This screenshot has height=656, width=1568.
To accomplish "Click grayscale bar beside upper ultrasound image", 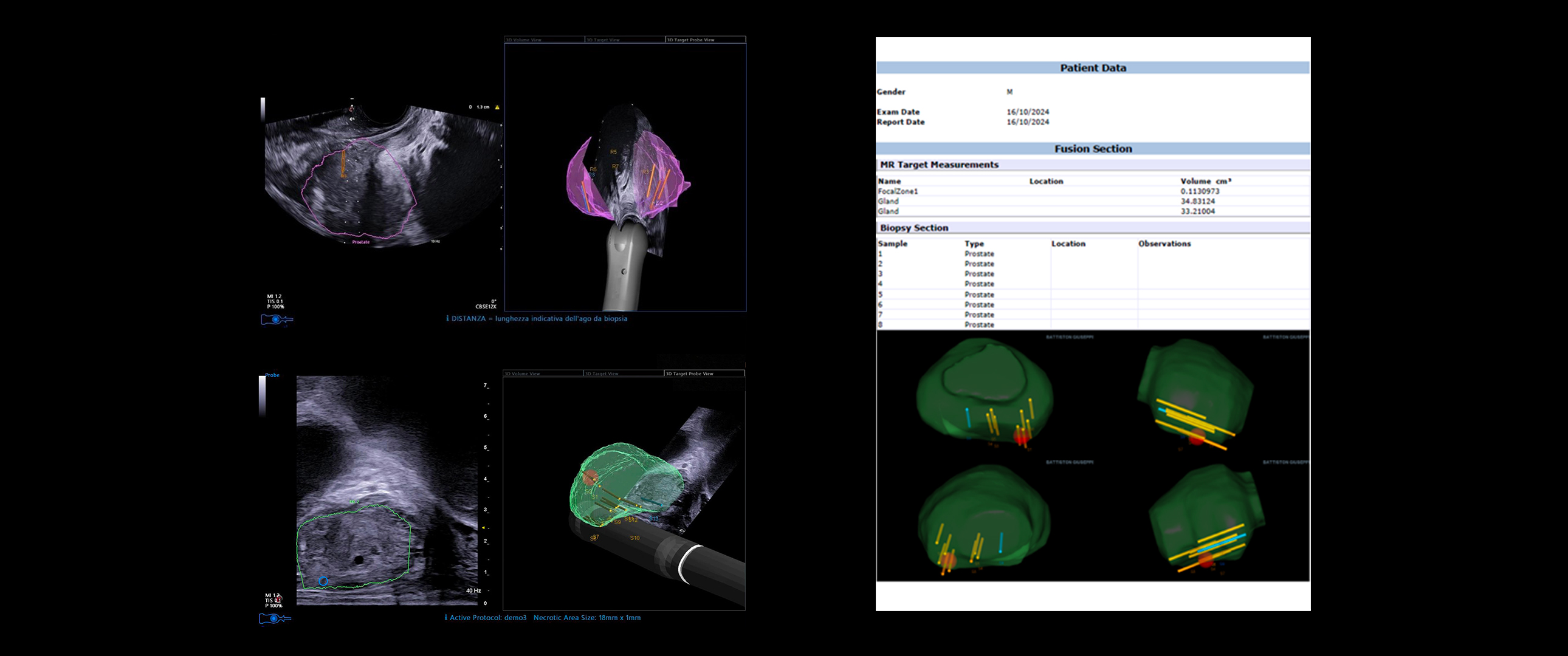I will [263, 109].
